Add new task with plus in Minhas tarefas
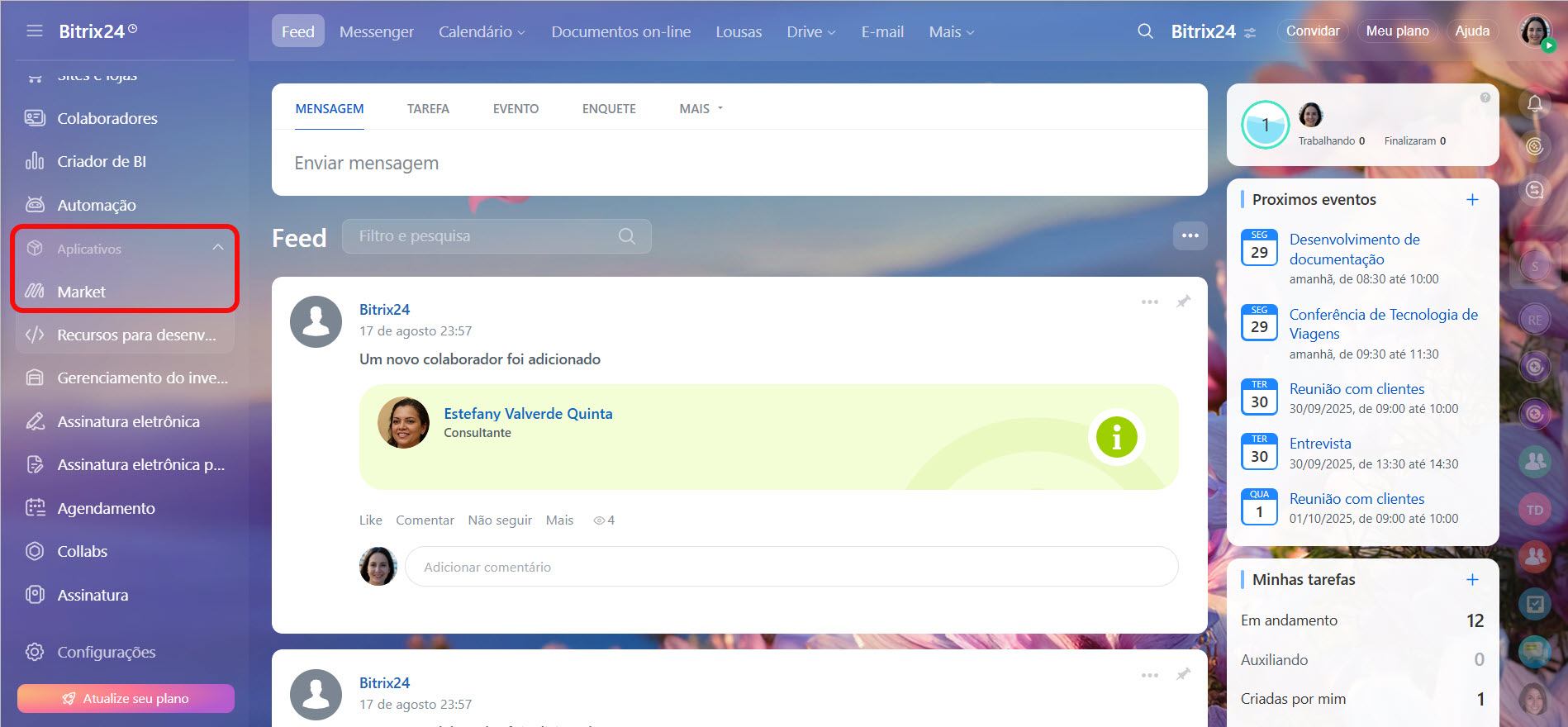The height and width of the screenshot is (727, 1568). tap(1471, 580)
